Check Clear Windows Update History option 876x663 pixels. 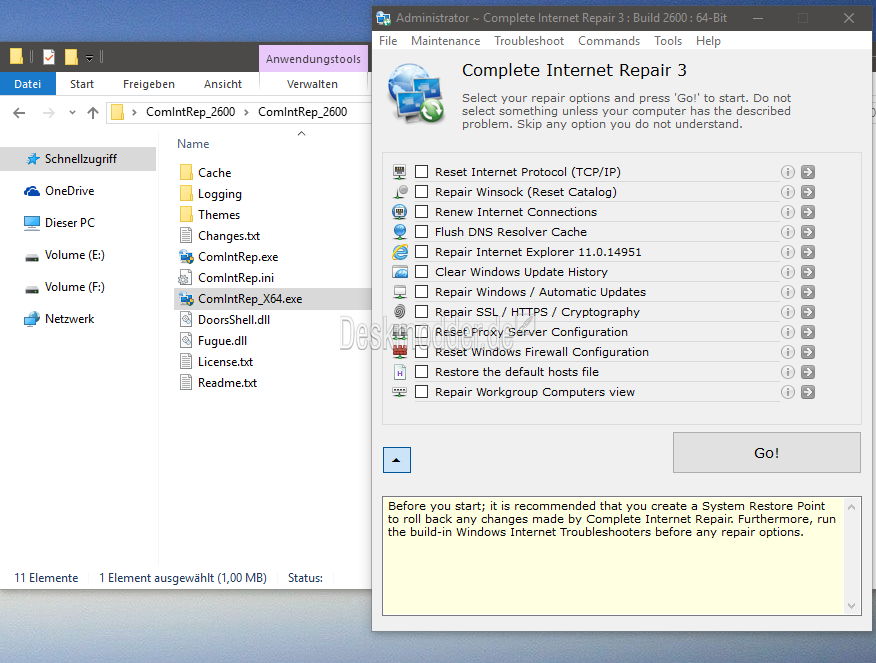[x=422, y=271]
